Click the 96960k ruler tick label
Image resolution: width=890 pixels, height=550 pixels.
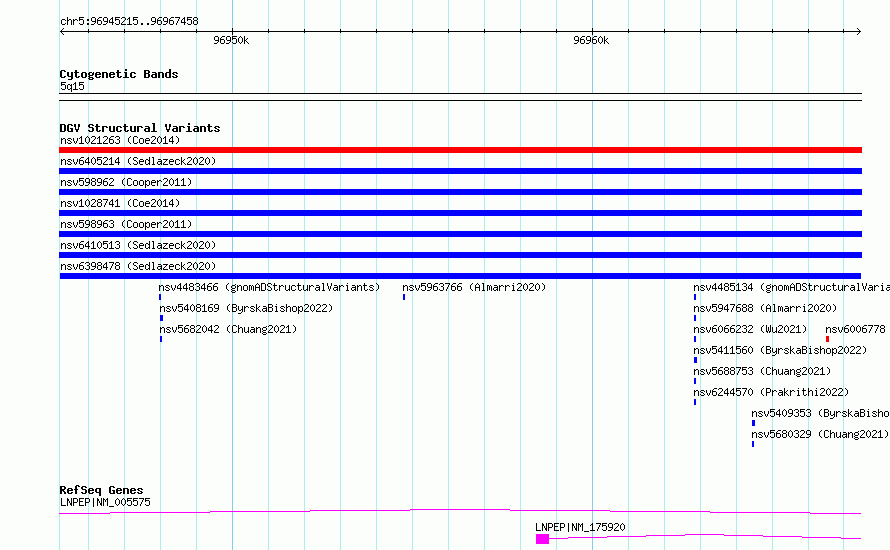(591, 40)
